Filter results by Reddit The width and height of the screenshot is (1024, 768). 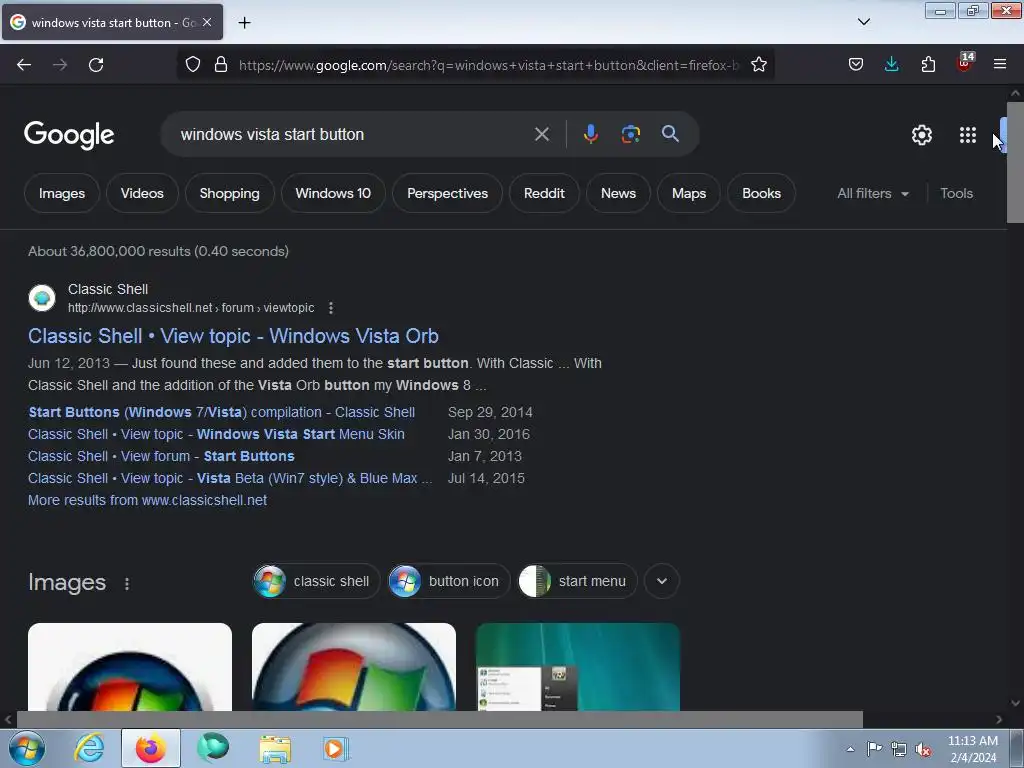(x=544, y=193)
